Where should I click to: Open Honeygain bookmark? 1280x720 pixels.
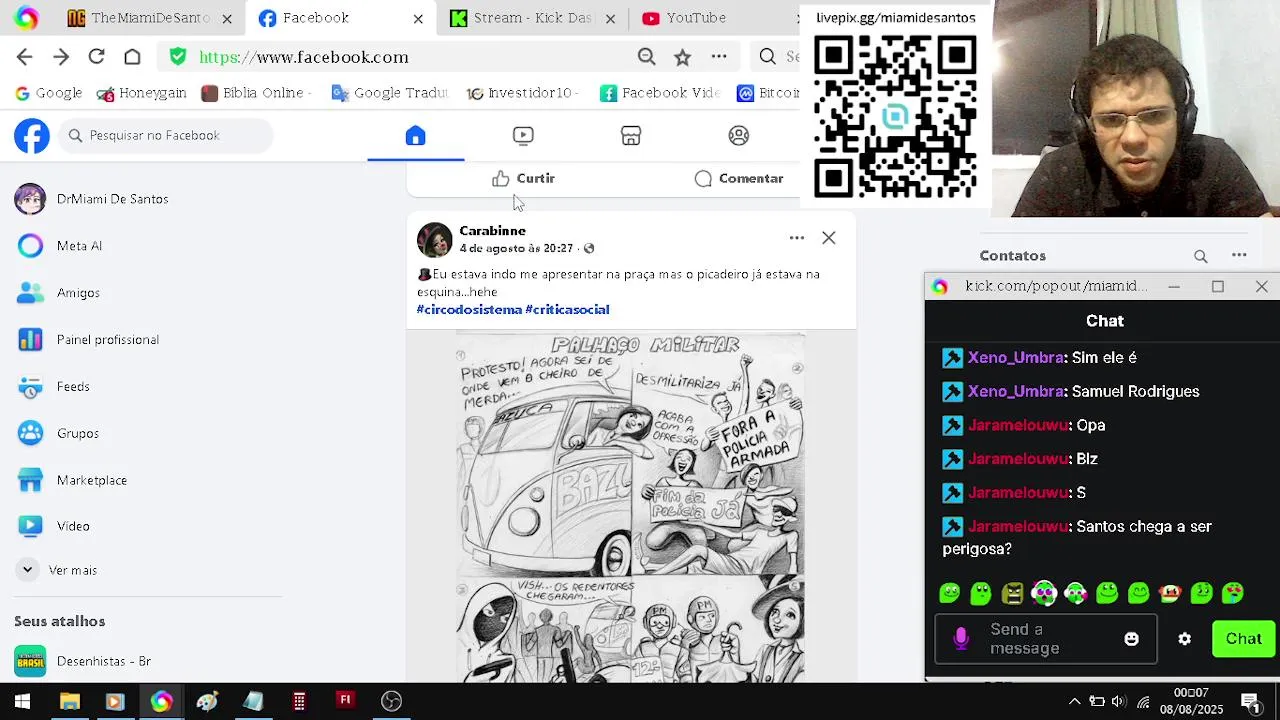[x=141, y=93]
